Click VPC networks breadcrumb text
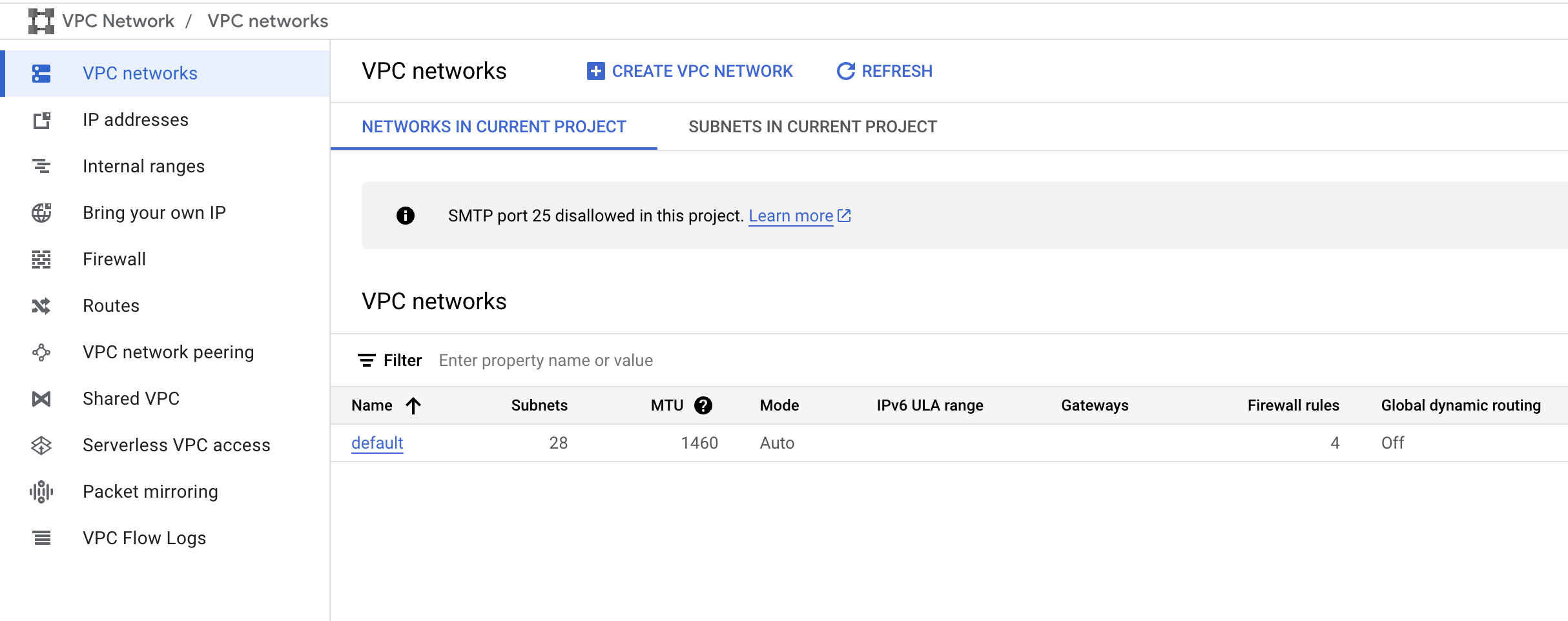Screen dimensions: 1568x621 click(x=268, y=21)
